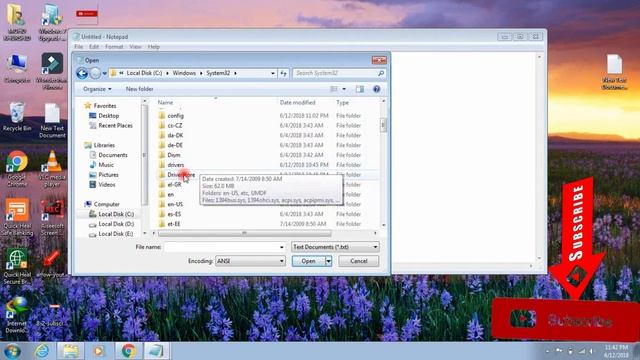
Task: Open Chrome from the taskbar
Action: point(128,351)
